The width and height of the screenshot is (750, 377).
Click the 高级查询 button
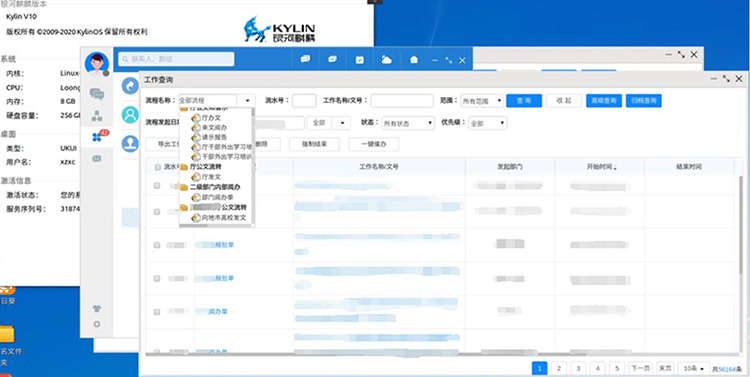point(604,101)
